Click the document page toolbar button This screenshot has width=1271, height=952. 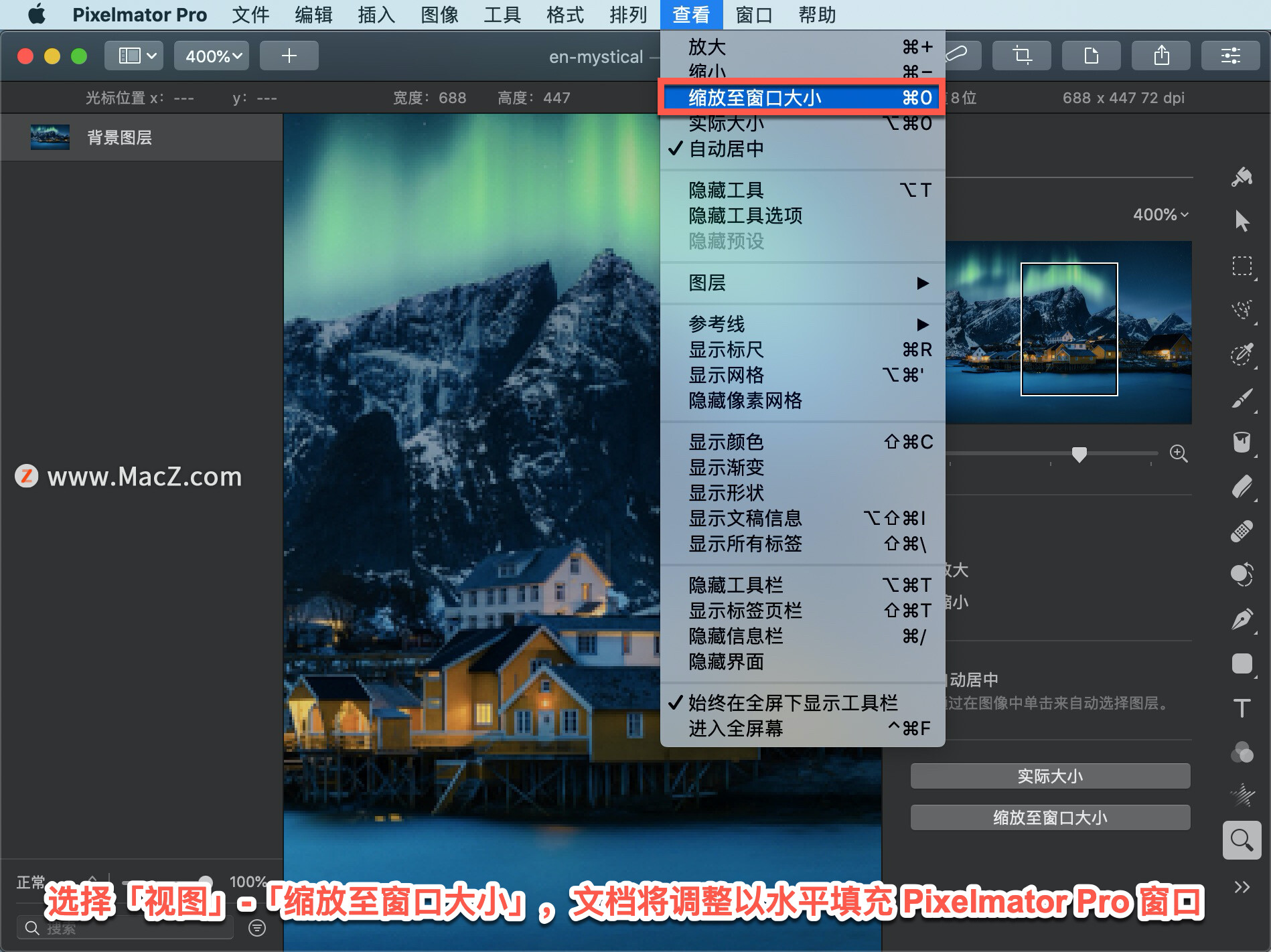1092,56
